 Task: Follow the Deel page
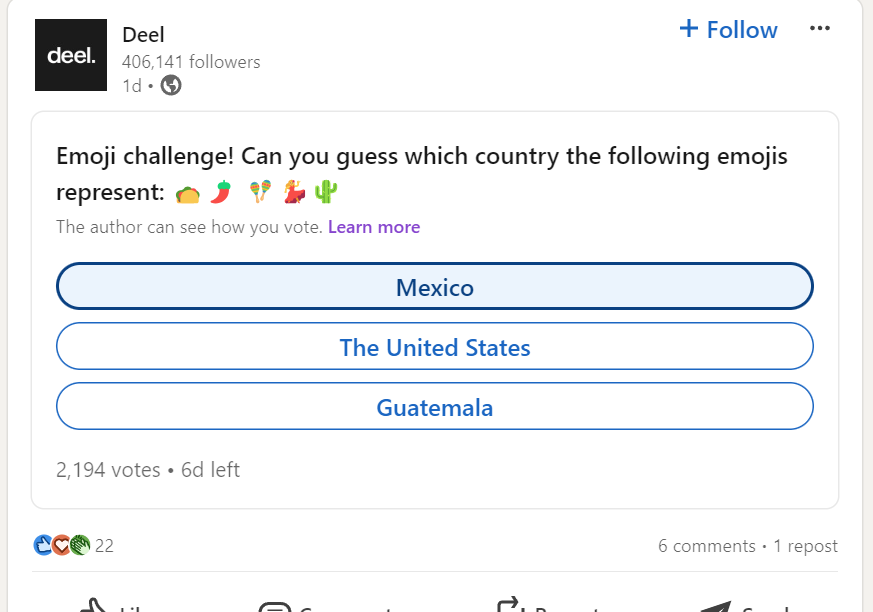tap(728, 30)
